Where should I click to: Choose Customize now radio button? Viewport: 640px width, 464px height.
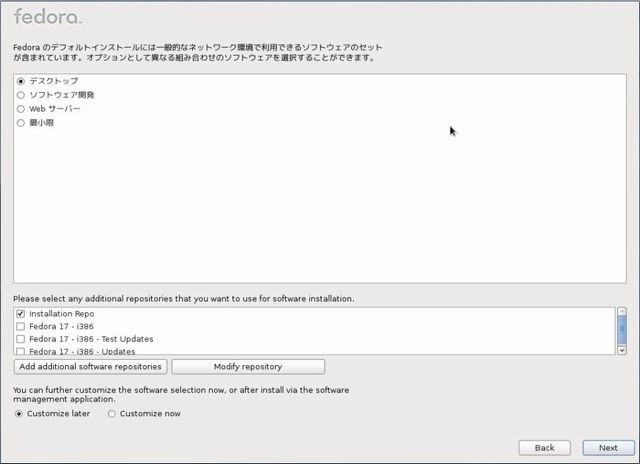(111, 414)
